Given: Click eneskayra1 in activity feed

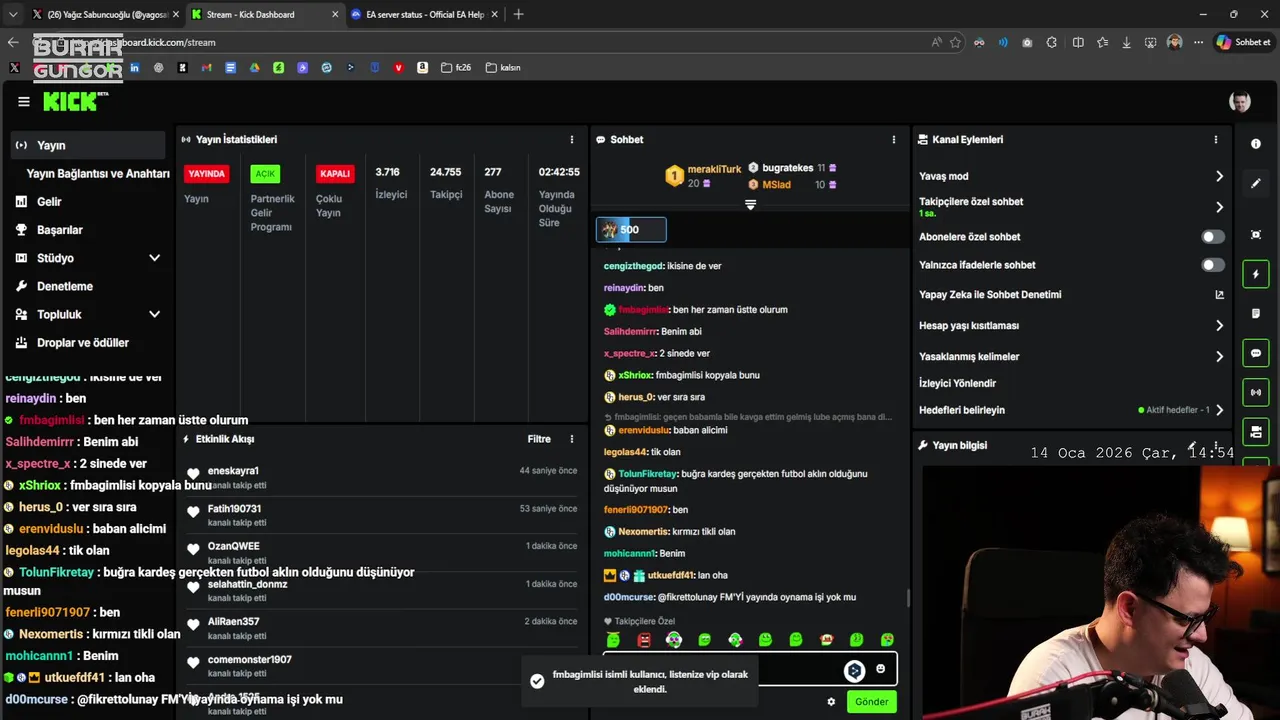Looking at the screenshot, I should pos(233,471).
